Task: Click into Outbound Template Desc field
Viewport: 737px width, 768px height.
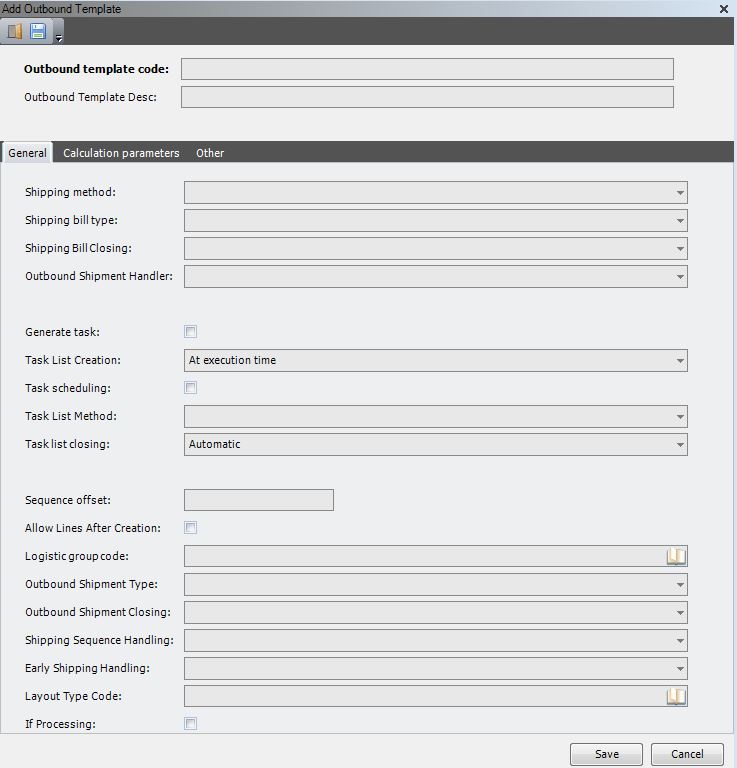Action: click(427, 97)
